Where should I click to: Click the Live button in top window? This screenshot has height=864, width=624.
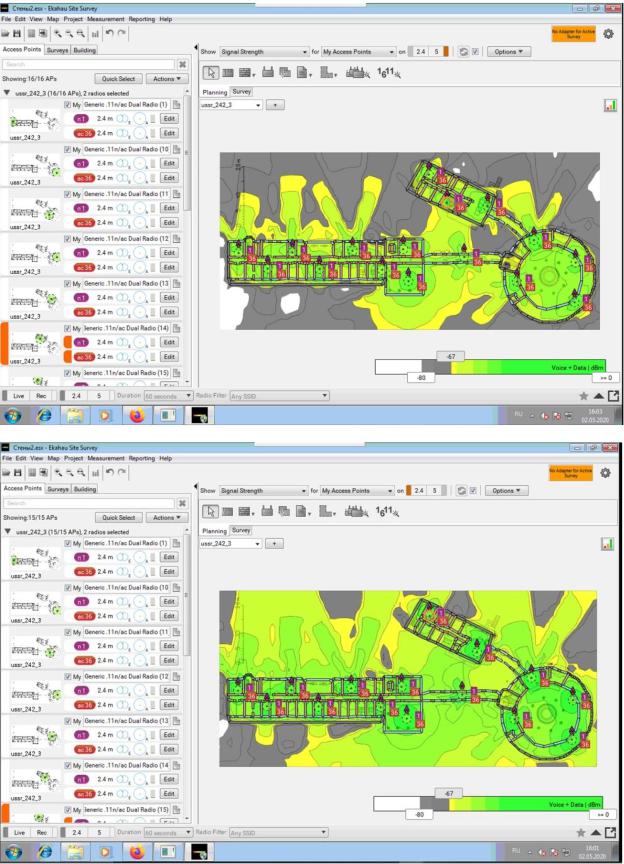pos(19,396)
